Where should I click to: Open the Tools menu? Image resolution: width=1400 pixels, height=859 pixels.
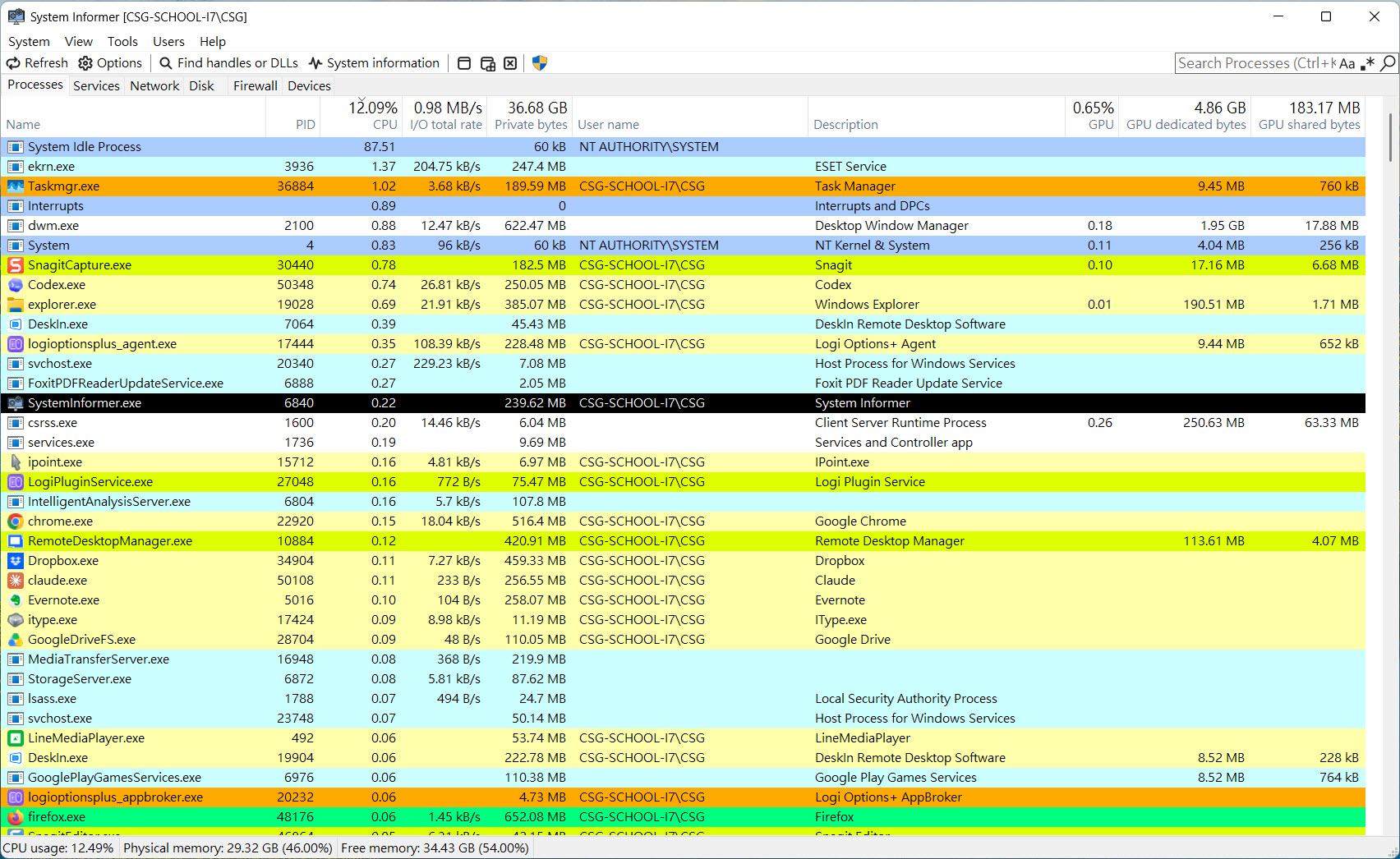(x=122, y=42)
